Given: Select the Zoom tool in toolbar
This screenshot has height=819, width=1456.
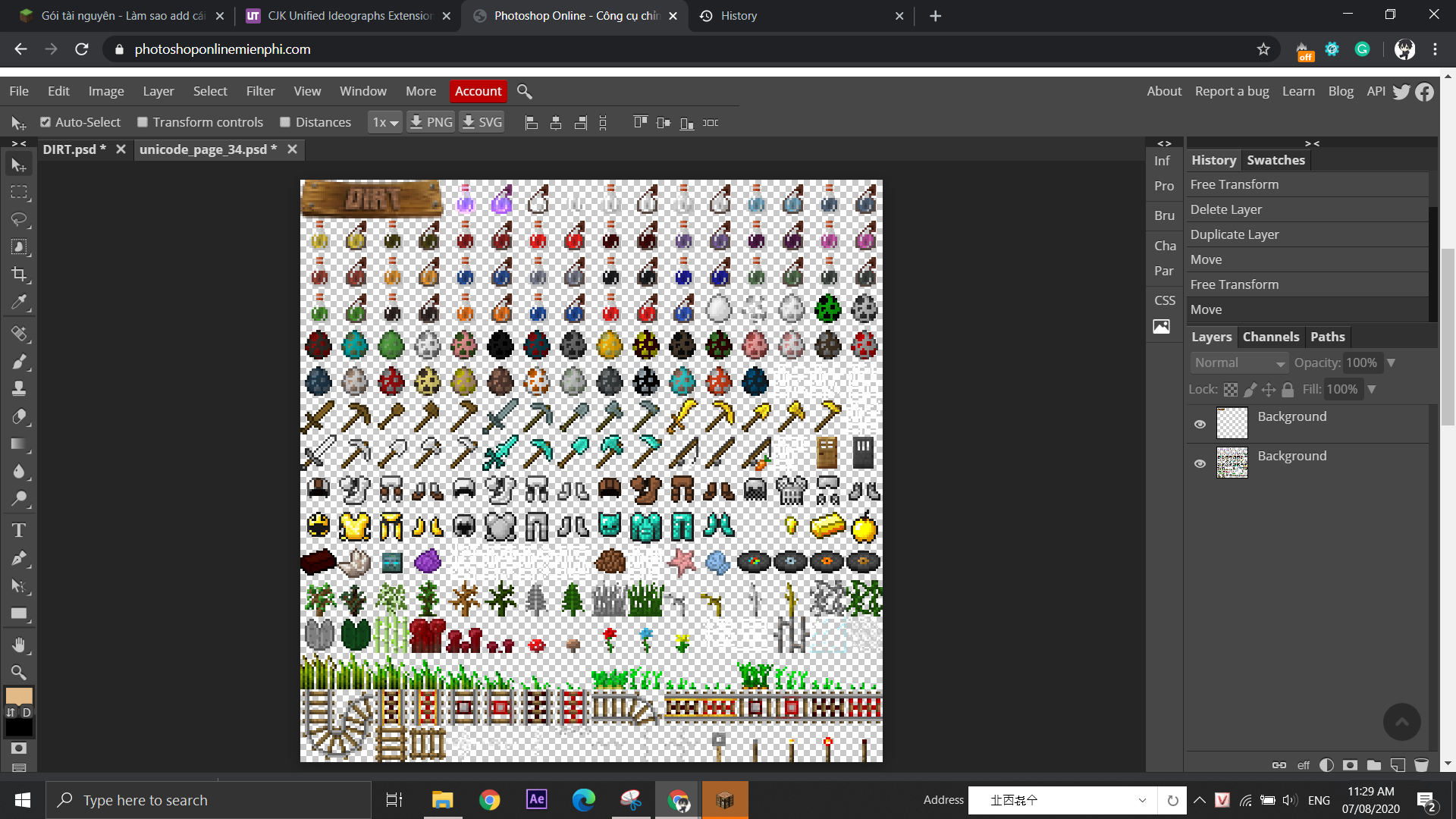Looking at the screenshot, I should [19, 672].
